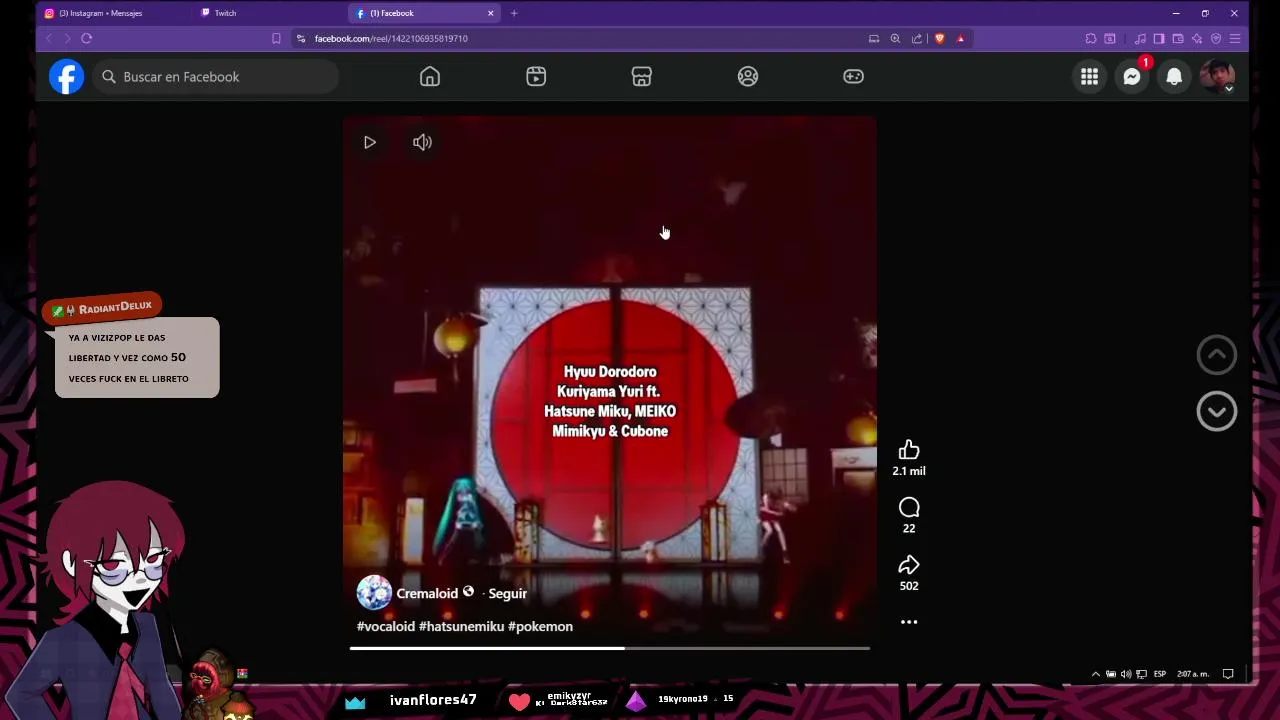Open the Cremaloid profile name

tap(427, 594)
